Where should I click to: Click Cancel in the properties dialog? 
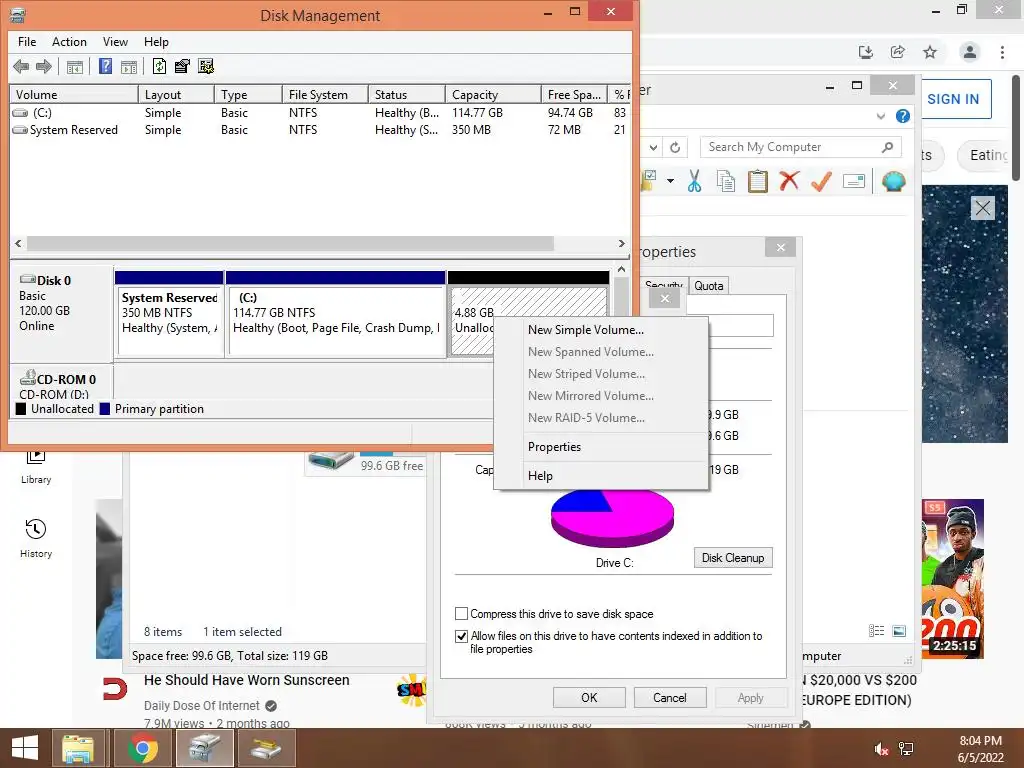(x=669, y=697)
